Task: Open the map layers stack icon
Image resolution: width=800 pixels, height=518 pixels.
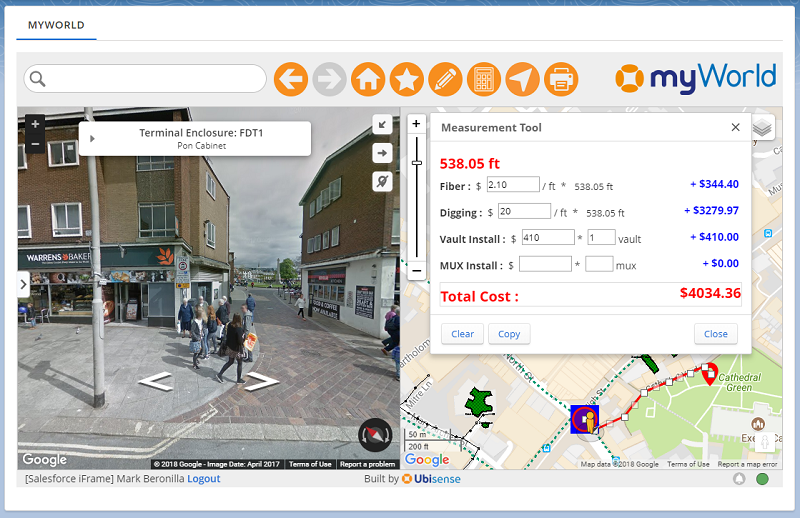Action: click(762, 127)
